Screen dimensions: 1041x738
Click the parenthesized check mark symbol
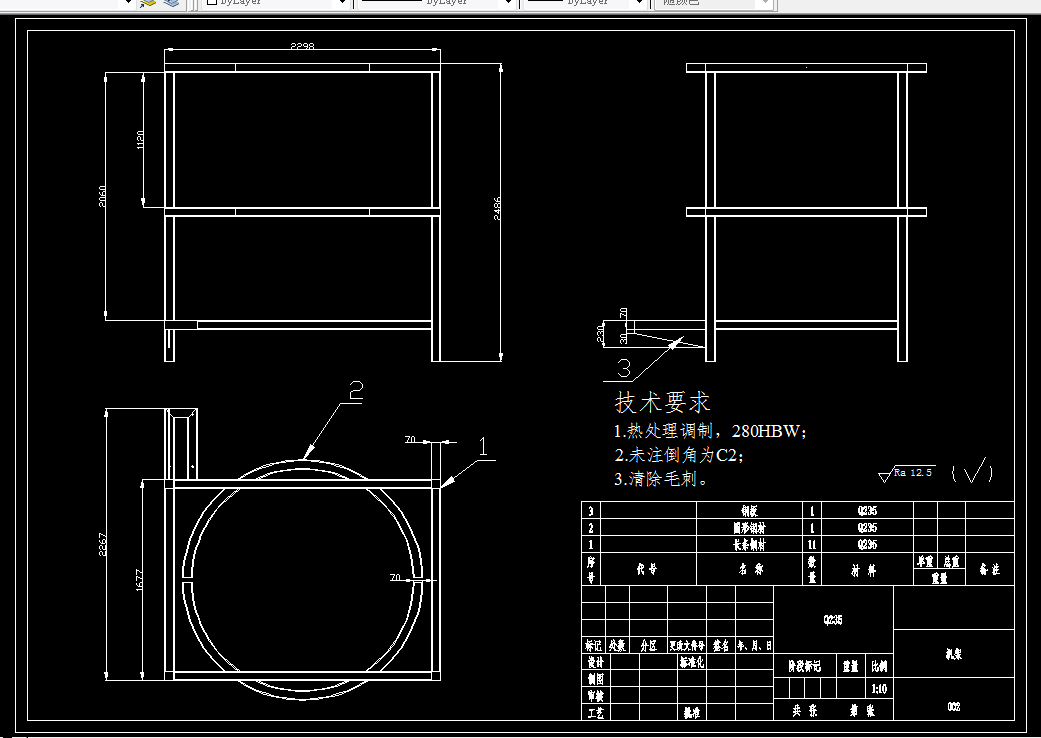click(x=973, y=471)
